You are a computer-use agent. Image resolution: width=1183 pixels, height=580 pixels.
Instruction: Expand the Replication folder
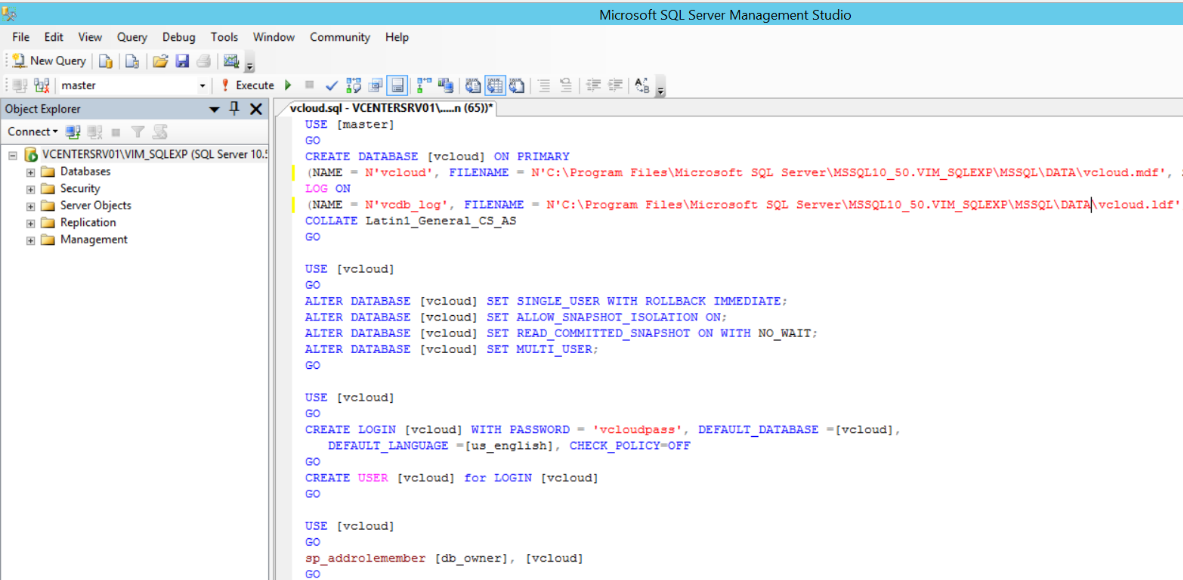tap(30, 222)
